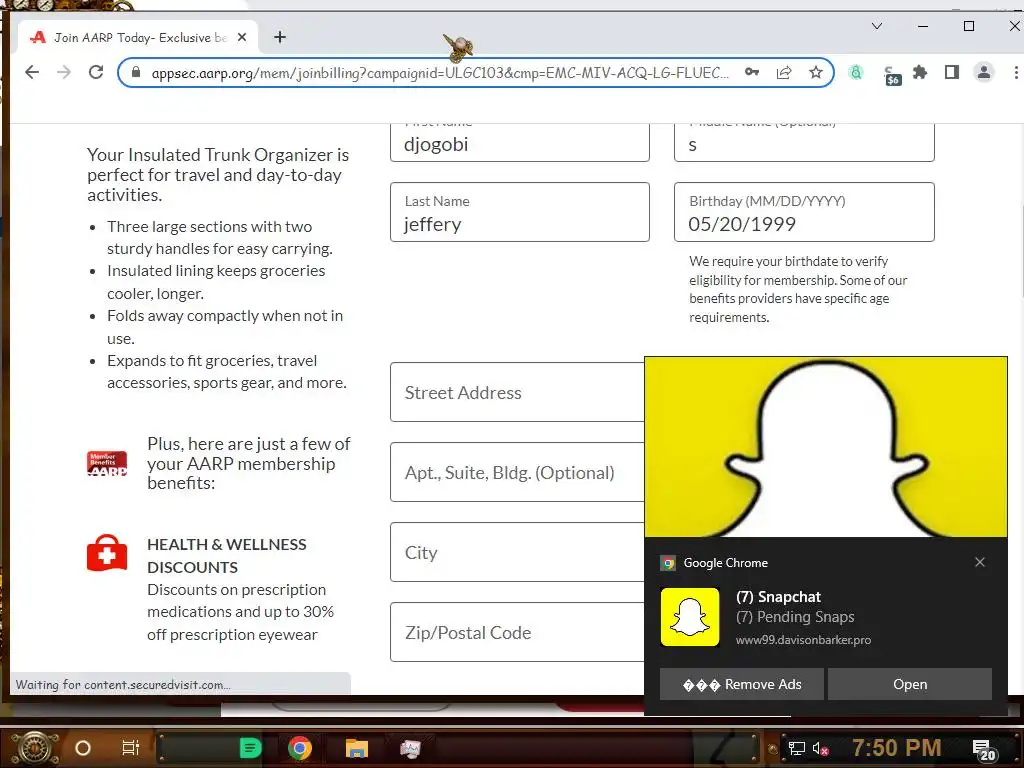Screen dimensions: 1024x768
Task: Click the address bar URL
Action: 440,72
